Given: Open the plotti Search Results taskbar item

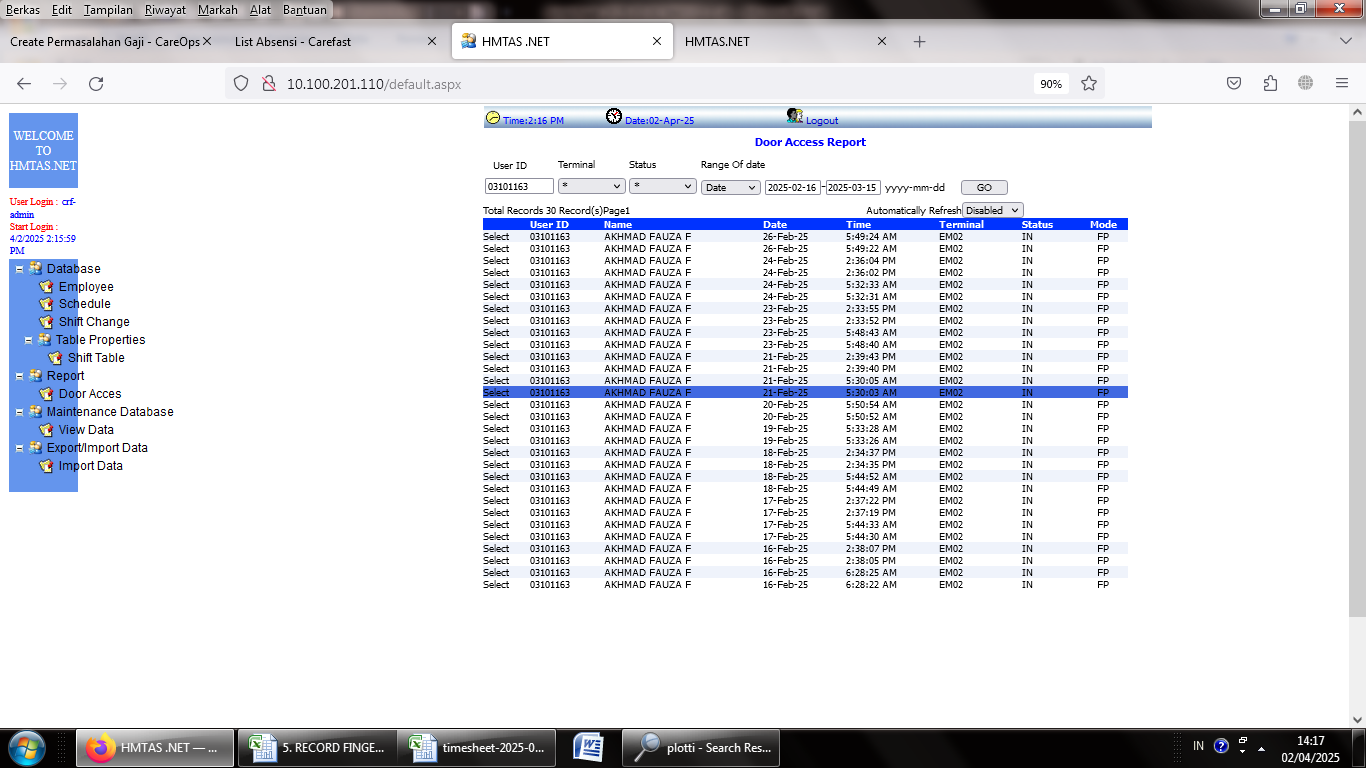Looking at the screenshot, I should [x=701, y=747].
